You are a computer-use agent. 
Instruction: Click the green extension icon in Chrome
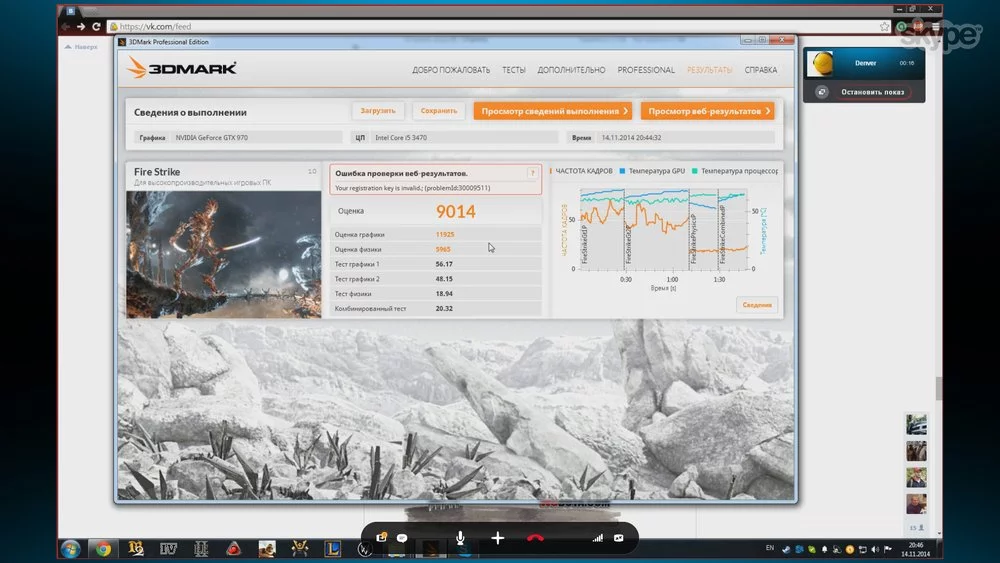[902, 27]
